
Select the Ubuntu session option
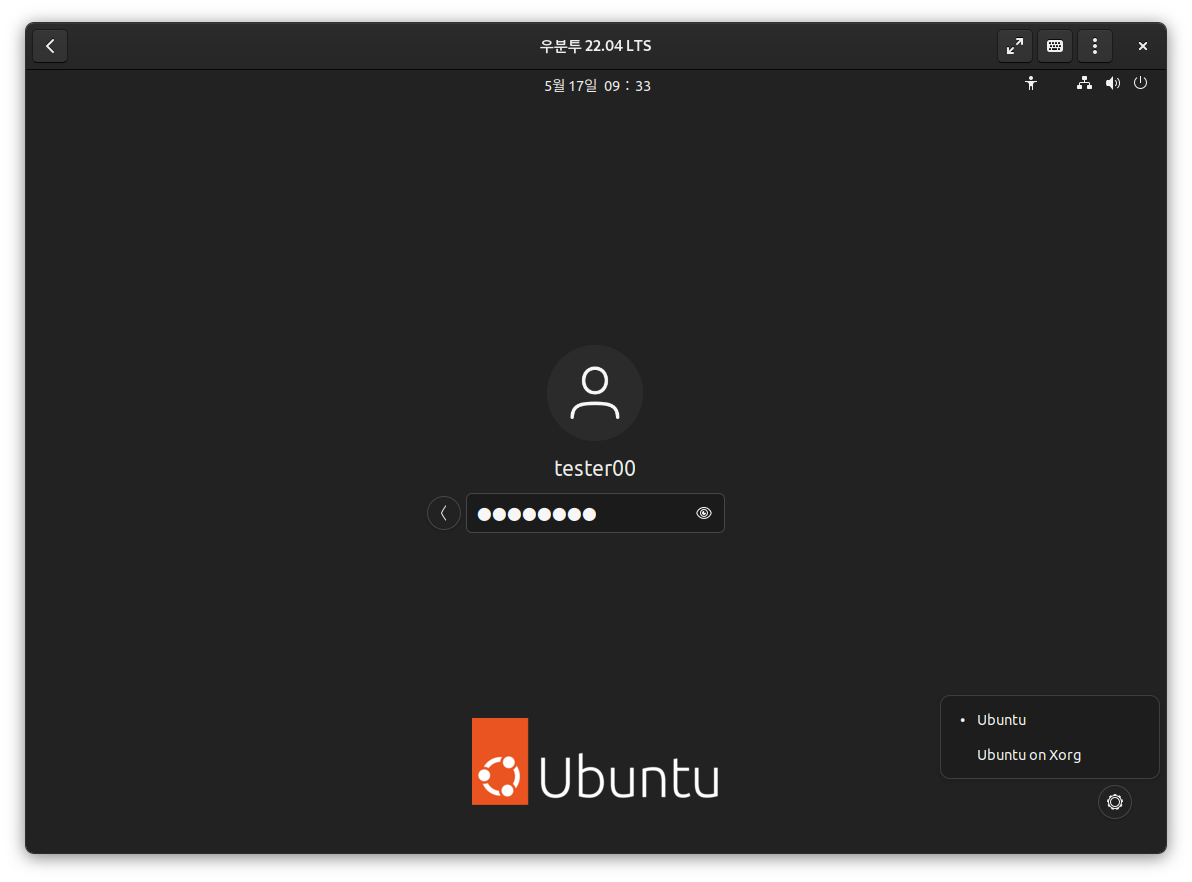tap(1050, 720)
